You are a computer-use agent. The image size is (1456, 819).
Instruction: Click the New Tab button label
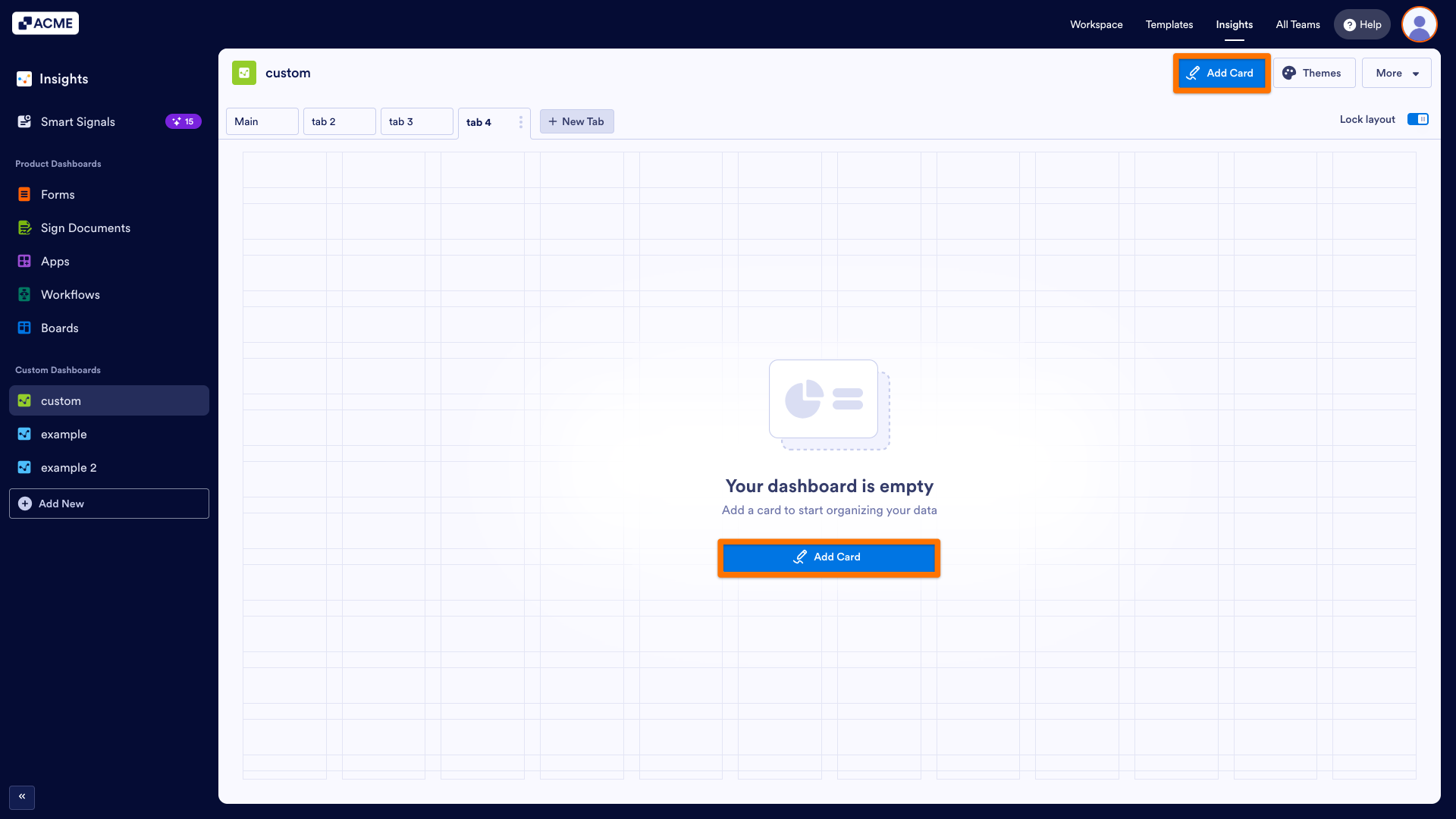(583, 121)
